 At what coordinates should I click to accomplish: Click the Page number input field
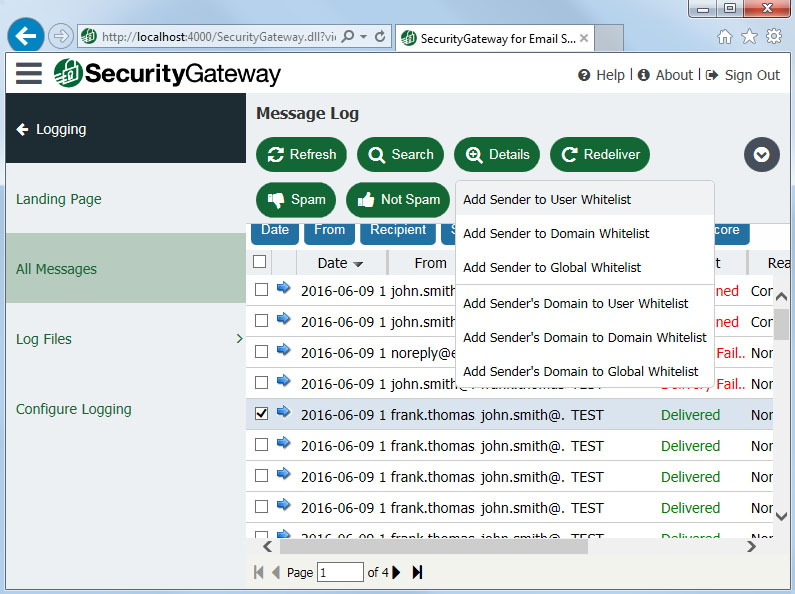[x=340, y=572]
